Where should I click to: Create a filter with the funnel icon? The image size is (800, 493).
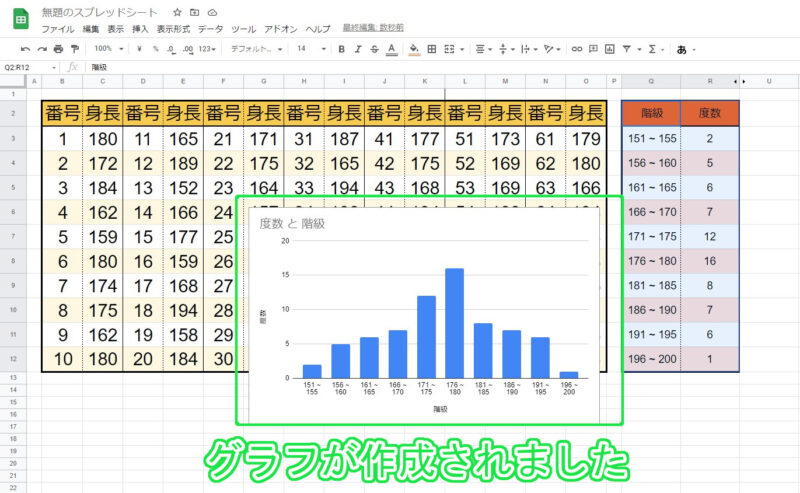(627, 49)
